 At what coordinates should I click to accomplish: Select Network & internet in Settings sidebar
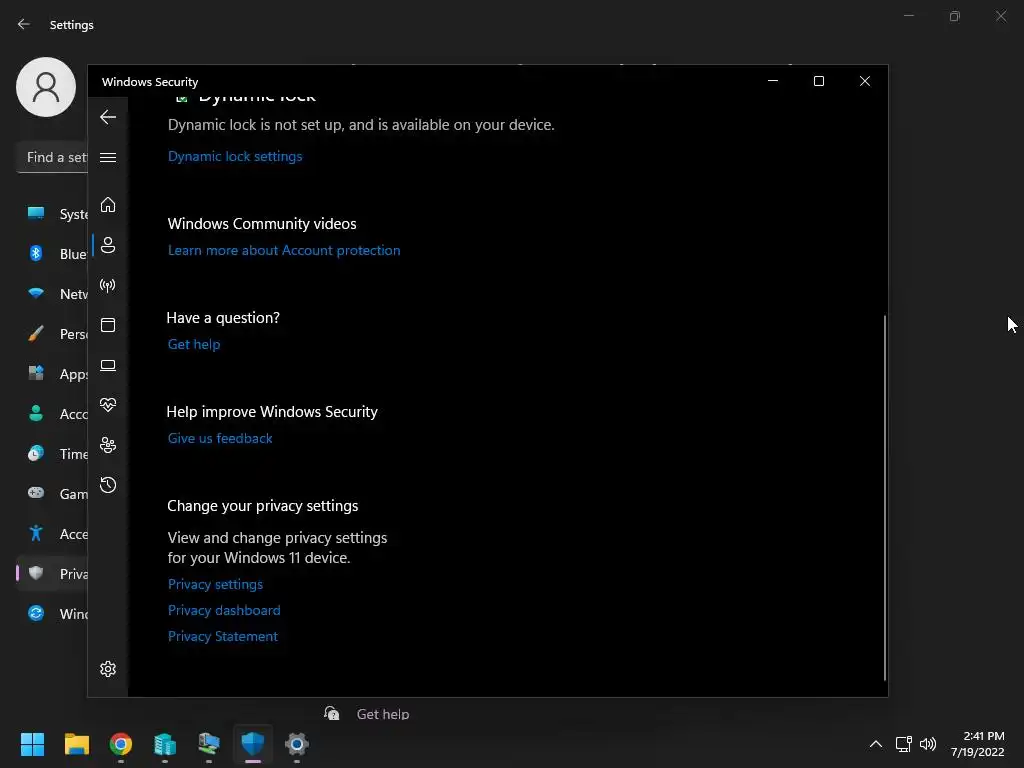pyautogui.click(x=52, y=294)
